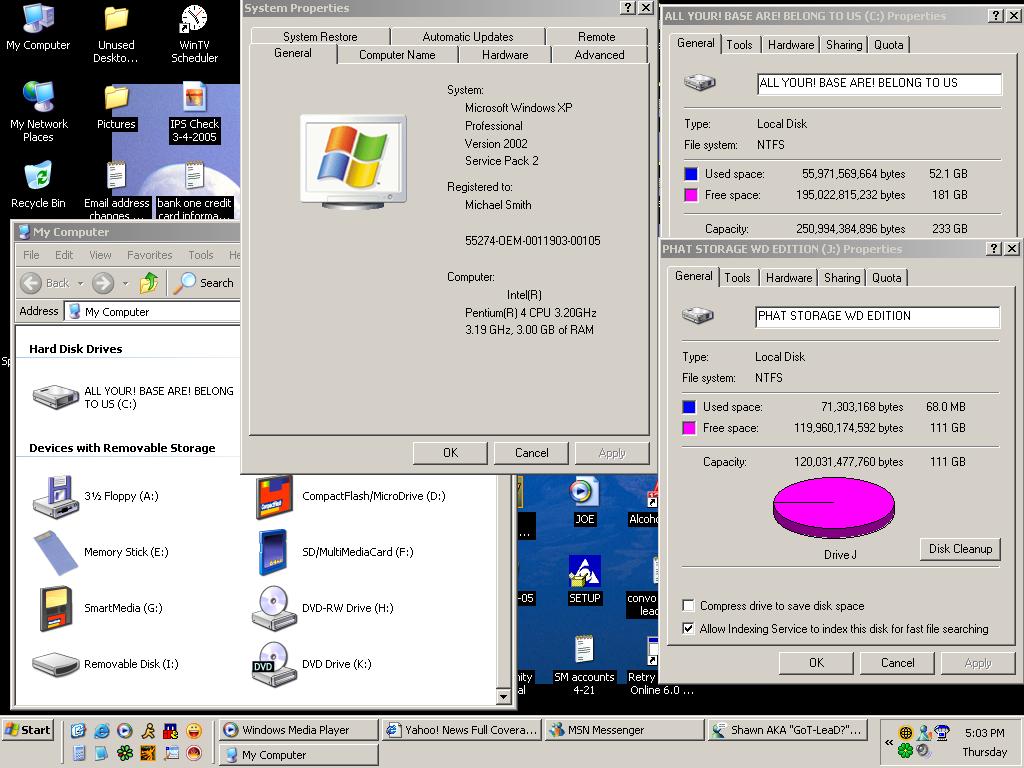Select the IPS Check 3-4-2005 desktop file
This screenshot has width=1024, height=768.
tap(194, 112)
